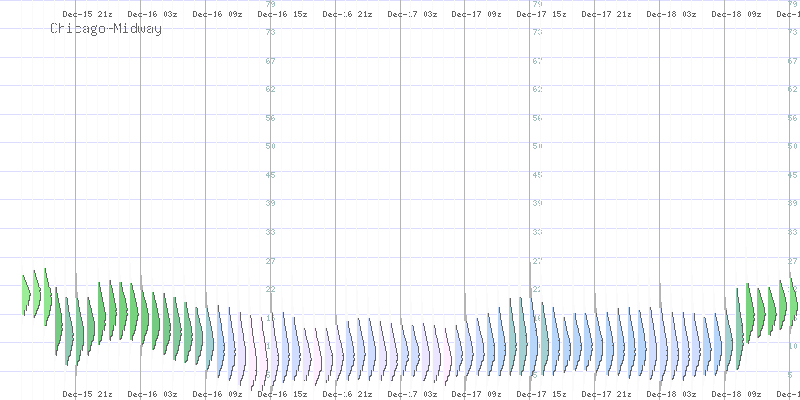Select the 39 value on the middle axis
The width and height of the screenshot is (800, 400).
[537, 203]
